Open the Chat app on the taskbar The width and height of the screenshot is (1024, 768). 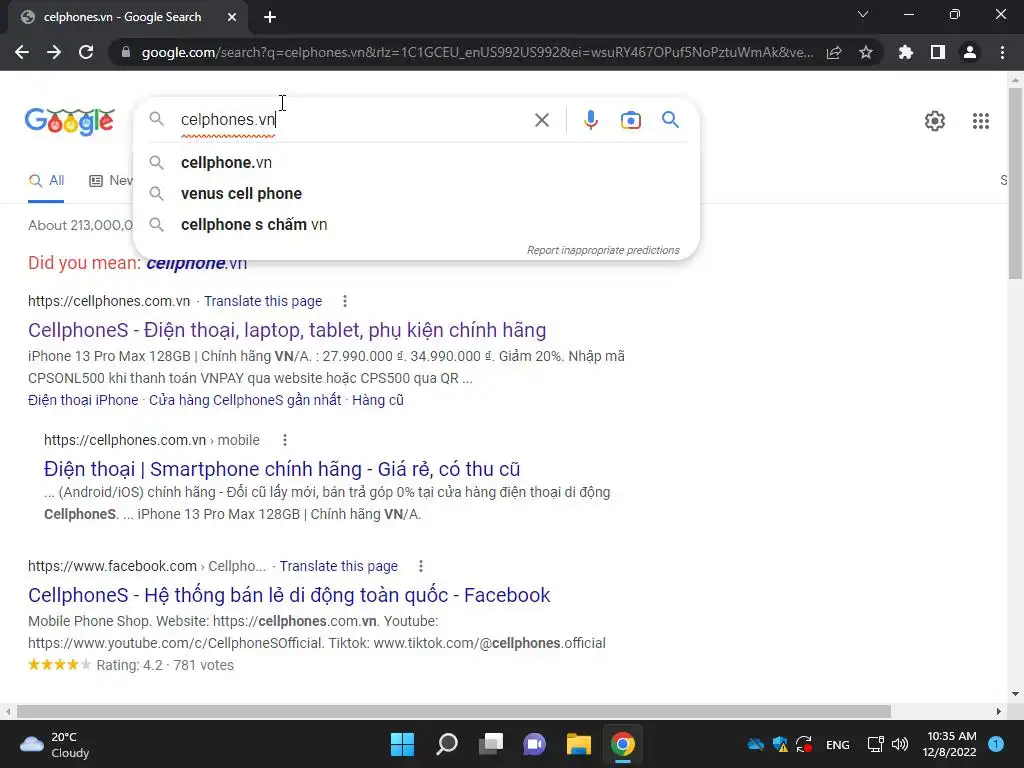(x=534, y=744)
